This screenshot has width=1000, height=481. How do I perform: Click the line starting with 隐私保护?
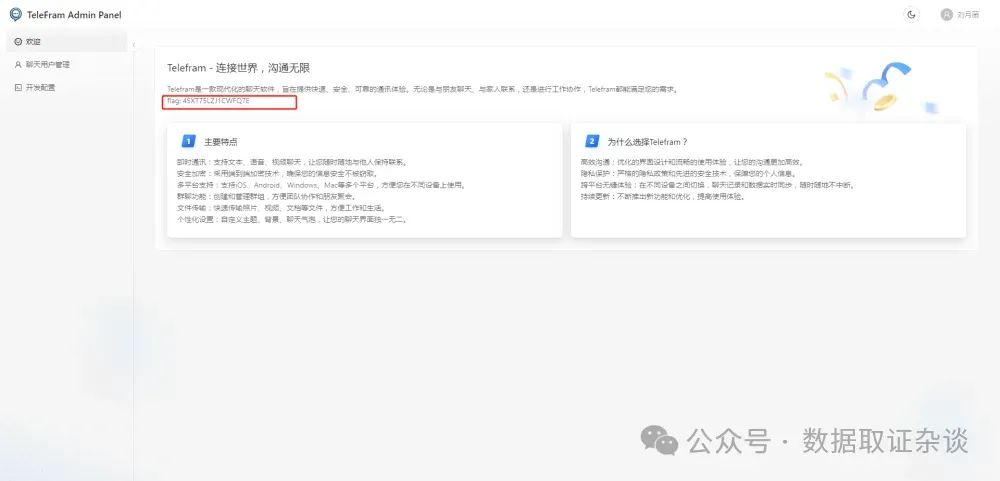(689, 174)
